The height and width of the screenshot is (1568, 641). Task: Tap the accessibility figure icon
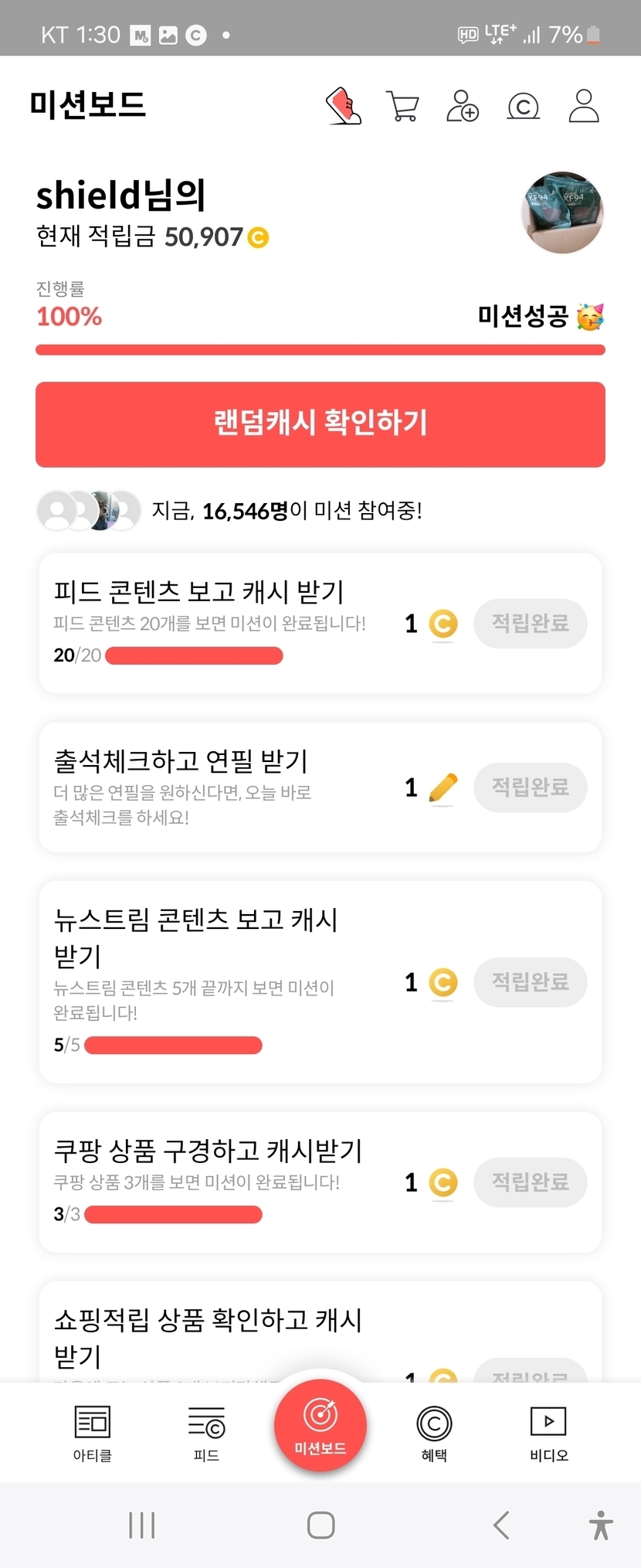(x=601, y=1525)
